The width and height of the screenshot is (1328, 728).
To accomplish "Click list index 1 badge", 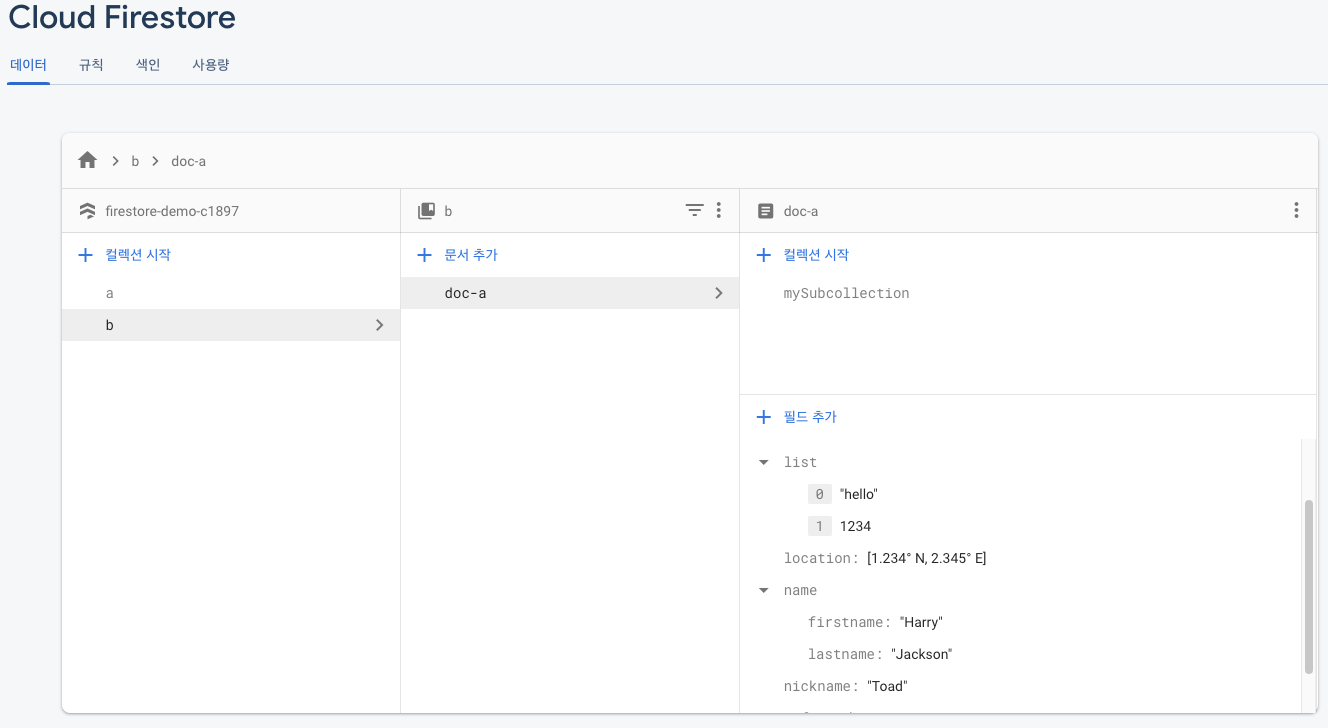I will [x=820, y=526].
